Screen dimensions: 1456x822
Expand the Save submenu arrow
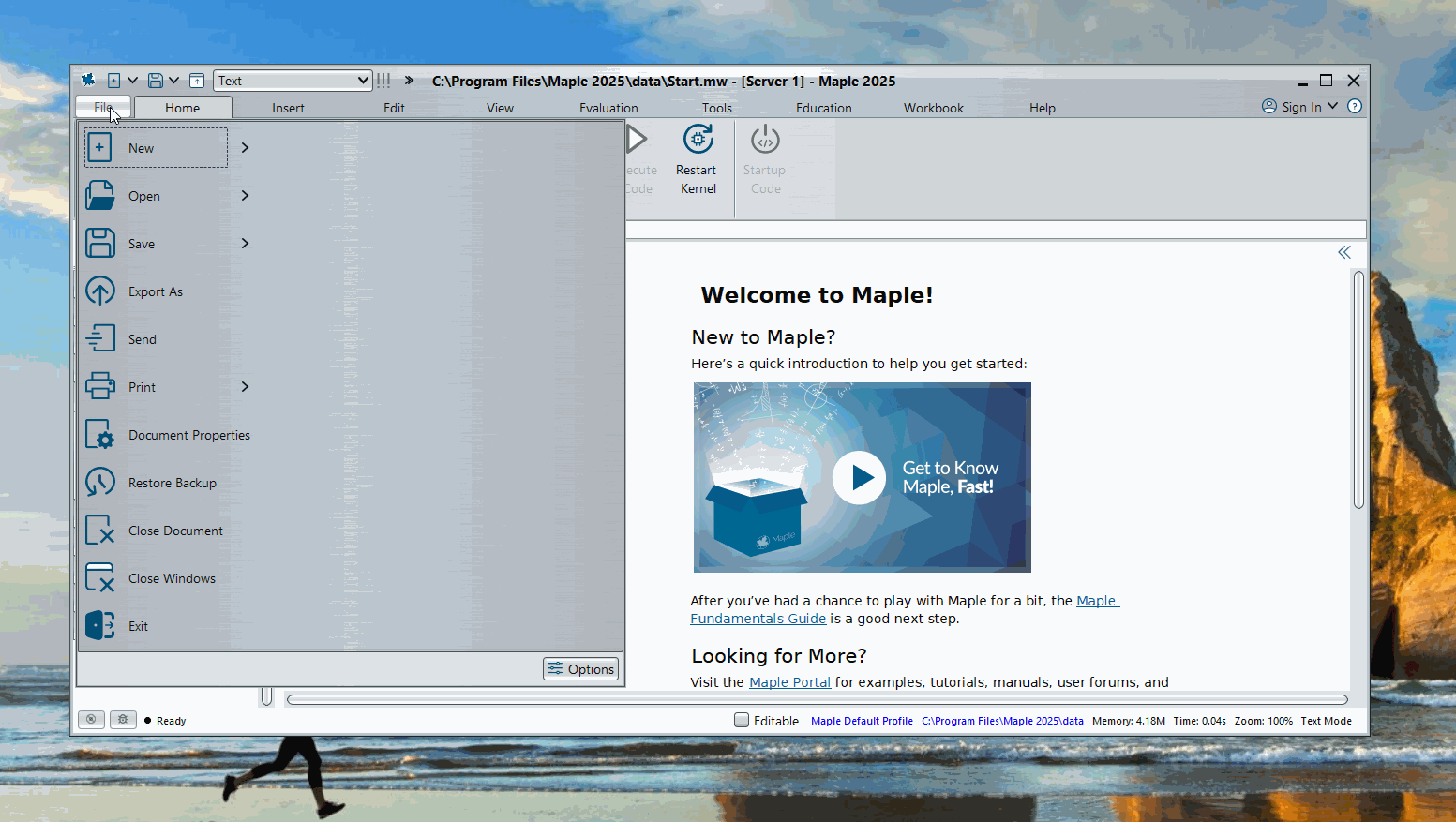pyautogui.click(x=245, y=244)
